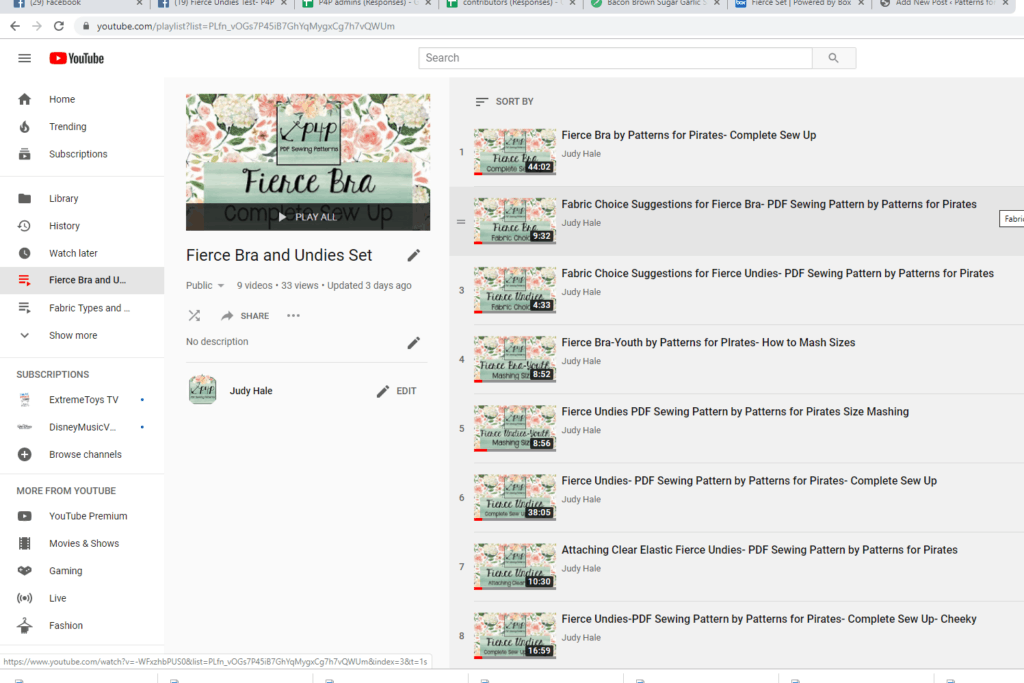Click the YouTube logo
The image size is (1024, 683).
pyautogui.click(x=76, y=58)
